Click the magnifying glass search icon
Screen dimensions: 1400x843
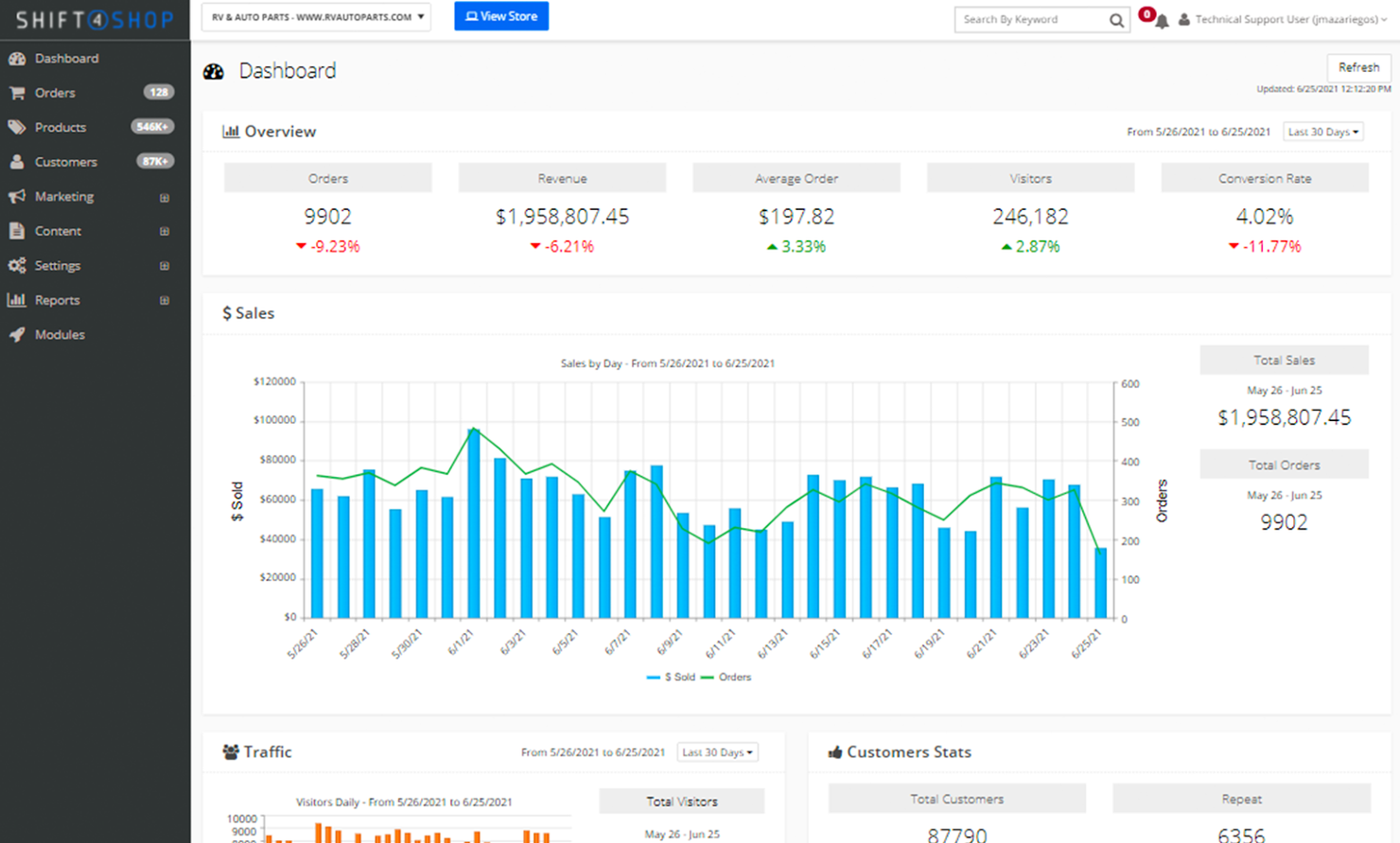point(1116,19)
